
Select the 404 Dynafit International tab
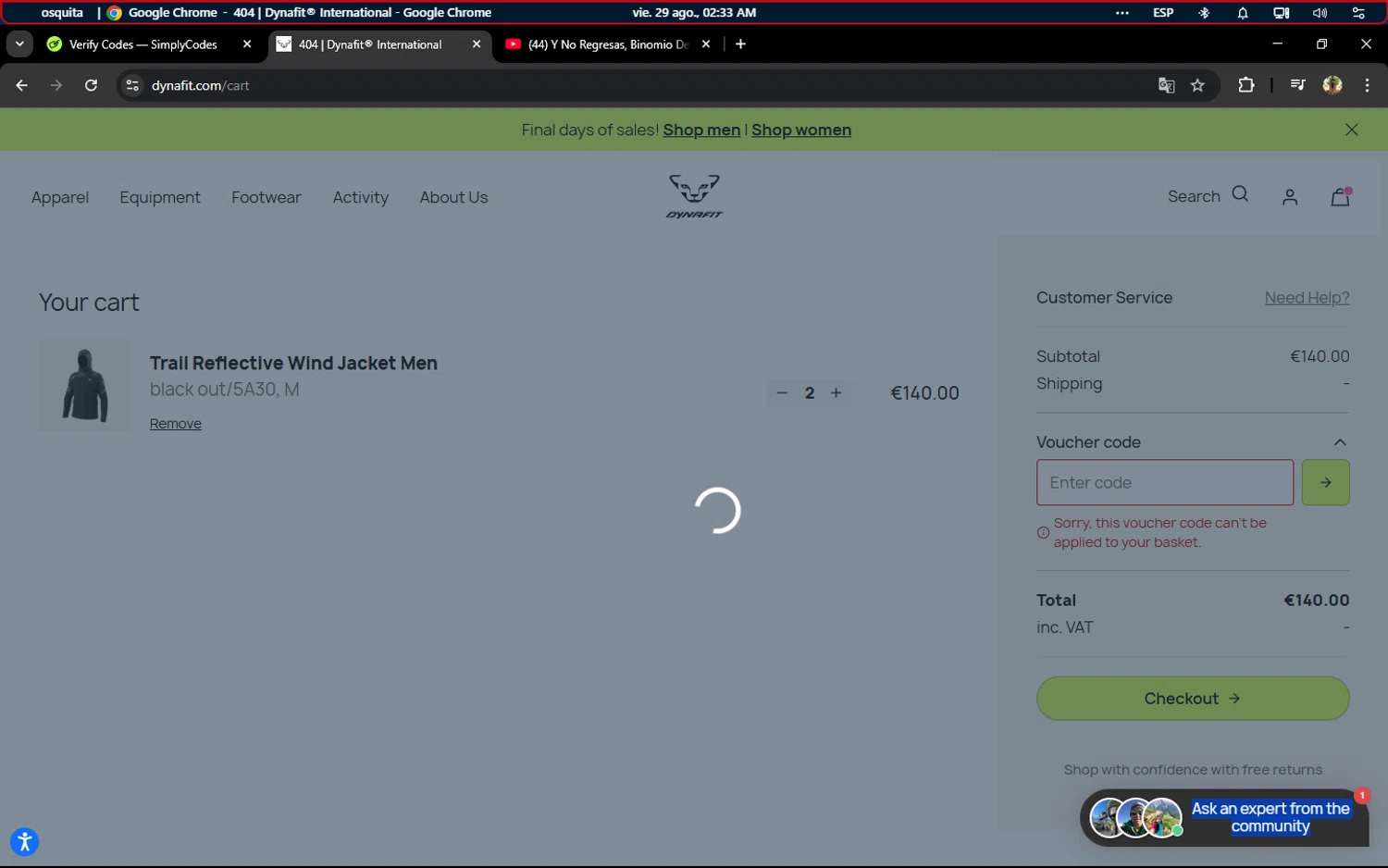coord(370,44)
